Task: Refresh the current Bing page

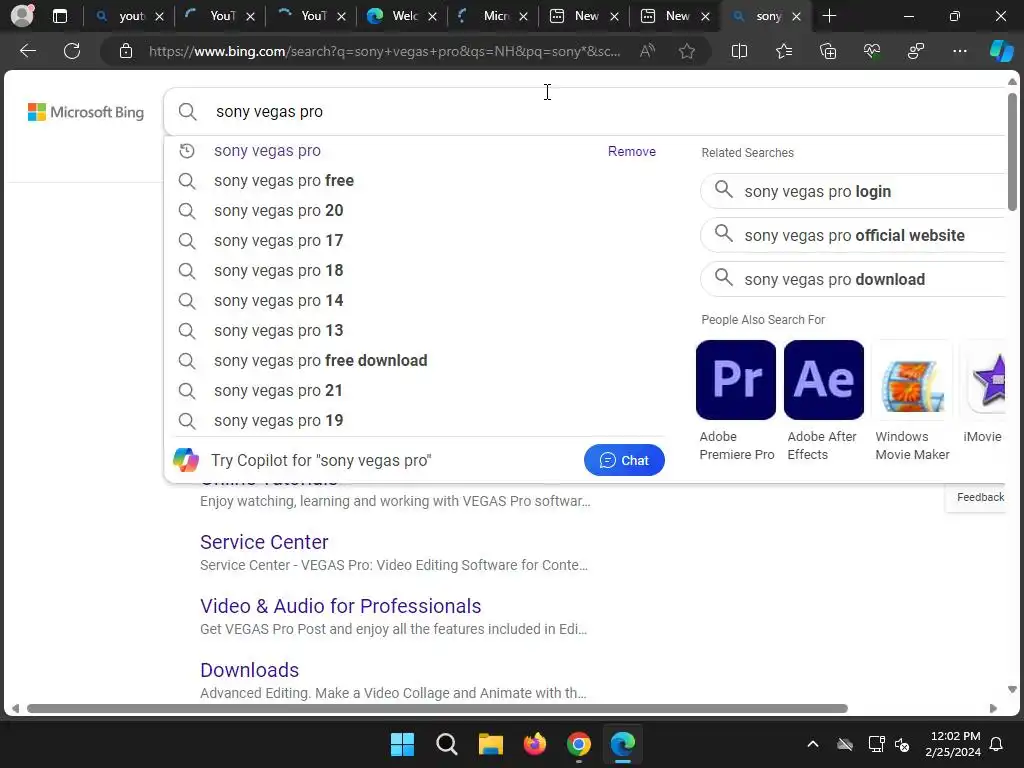Action: 72,51
